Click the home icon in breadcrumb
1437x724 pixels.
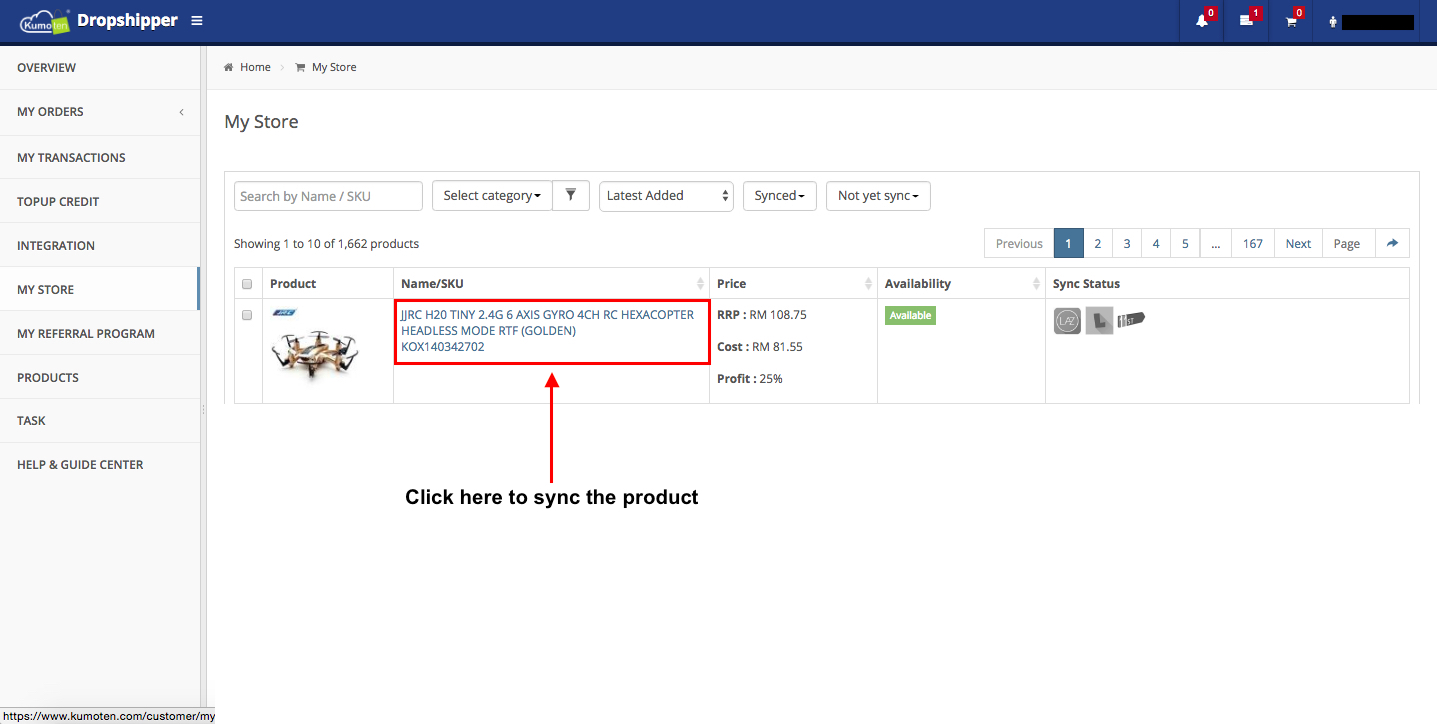tap(229, 67)
